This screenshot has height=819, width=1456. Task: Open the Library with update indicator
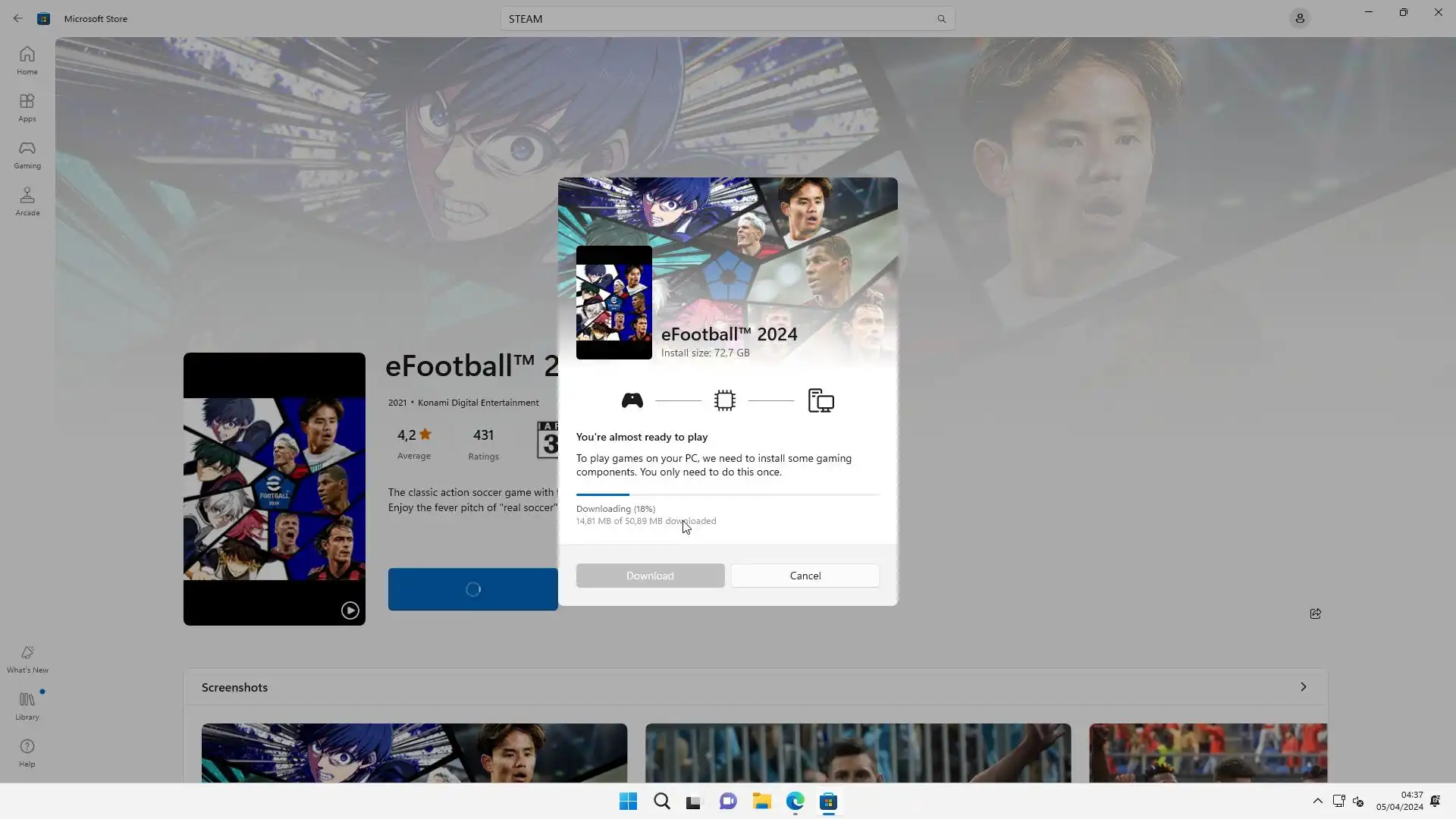(27, 706)
